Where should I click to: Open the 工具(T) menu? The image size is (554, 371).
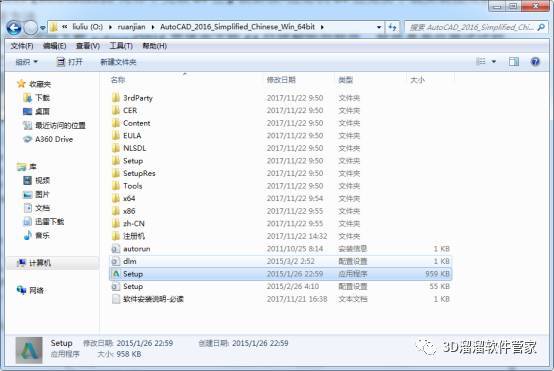[121, 46]
